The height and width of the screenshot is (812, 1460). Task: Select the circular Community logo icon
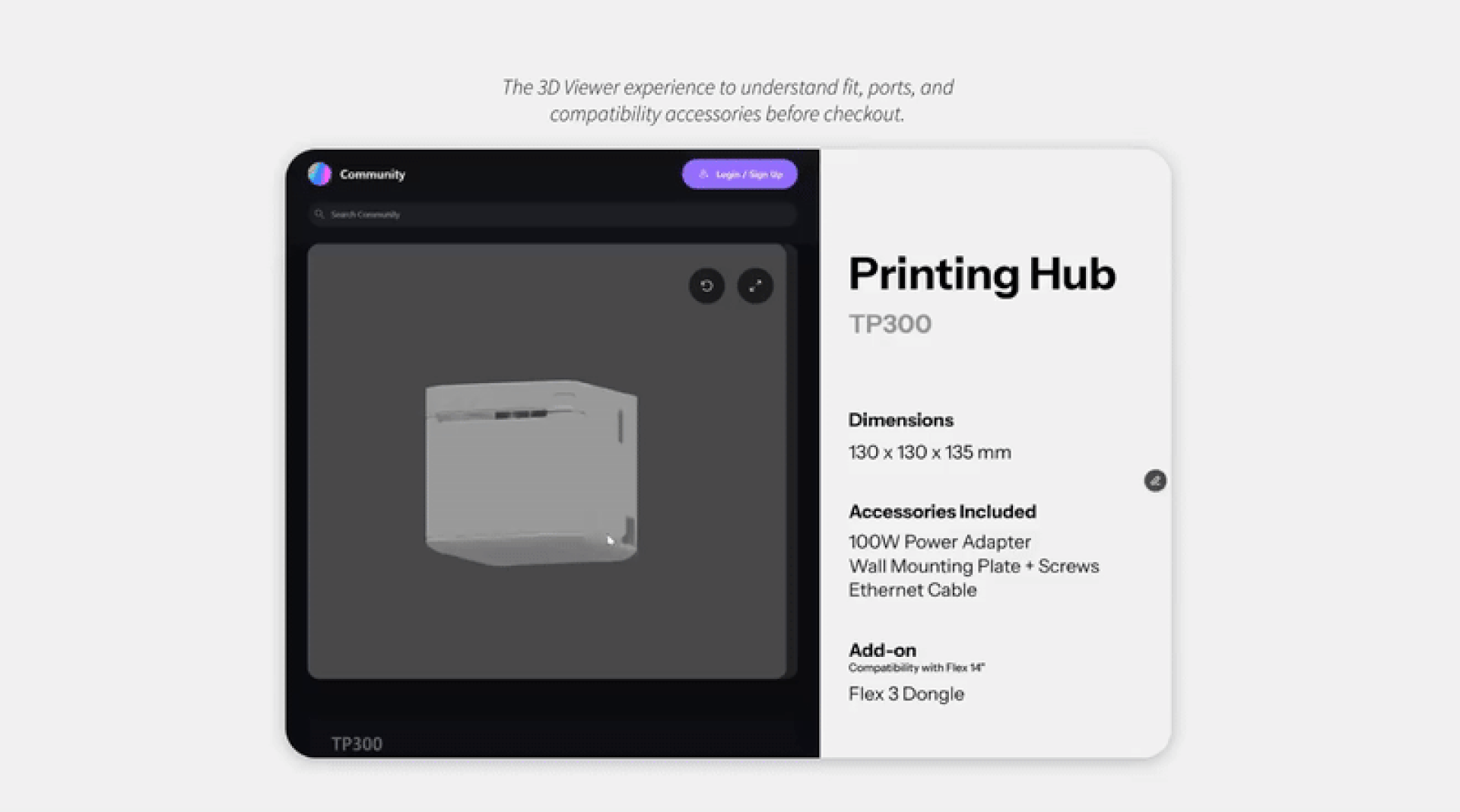point(319,174)
